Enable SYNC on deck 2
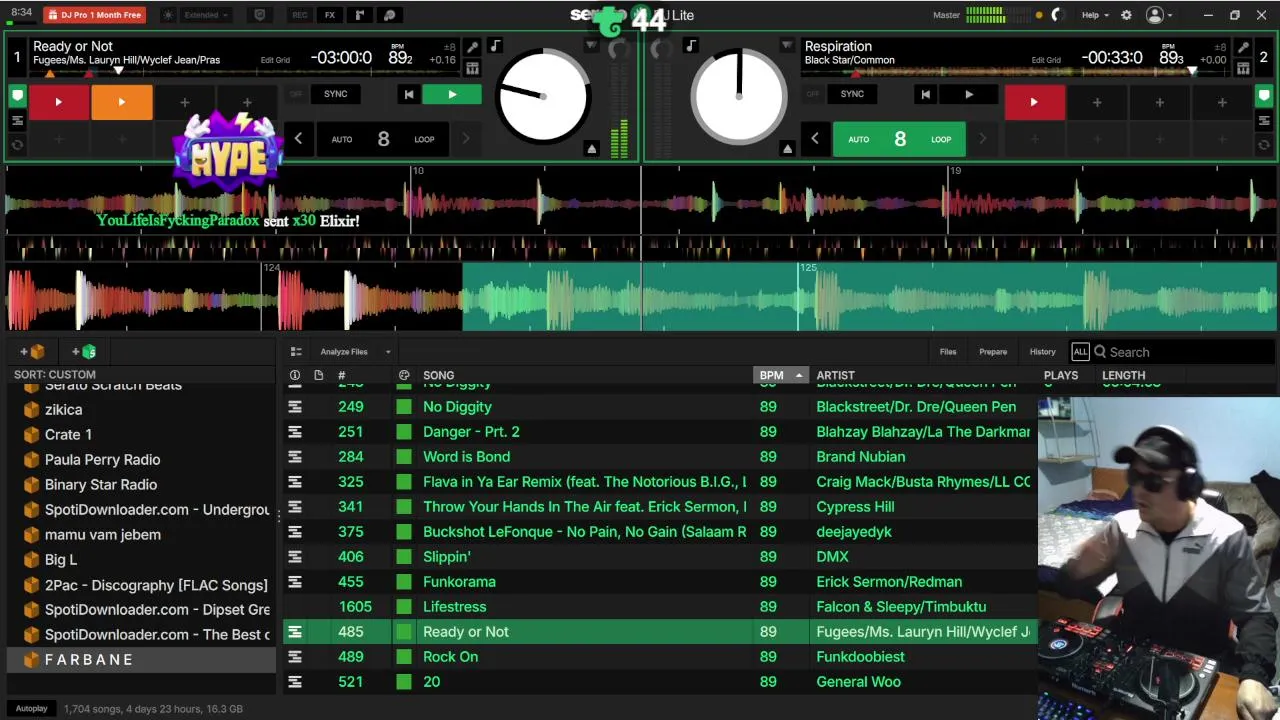 (x=852, y=94)
